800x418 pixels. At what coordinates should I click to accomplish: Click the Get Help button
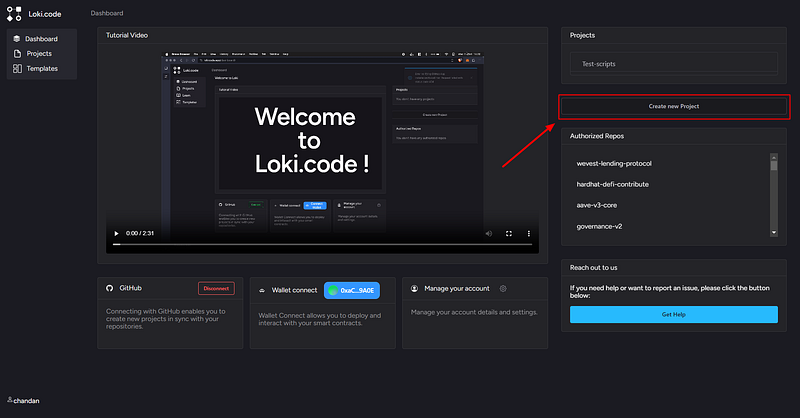[x=673, y=314]
